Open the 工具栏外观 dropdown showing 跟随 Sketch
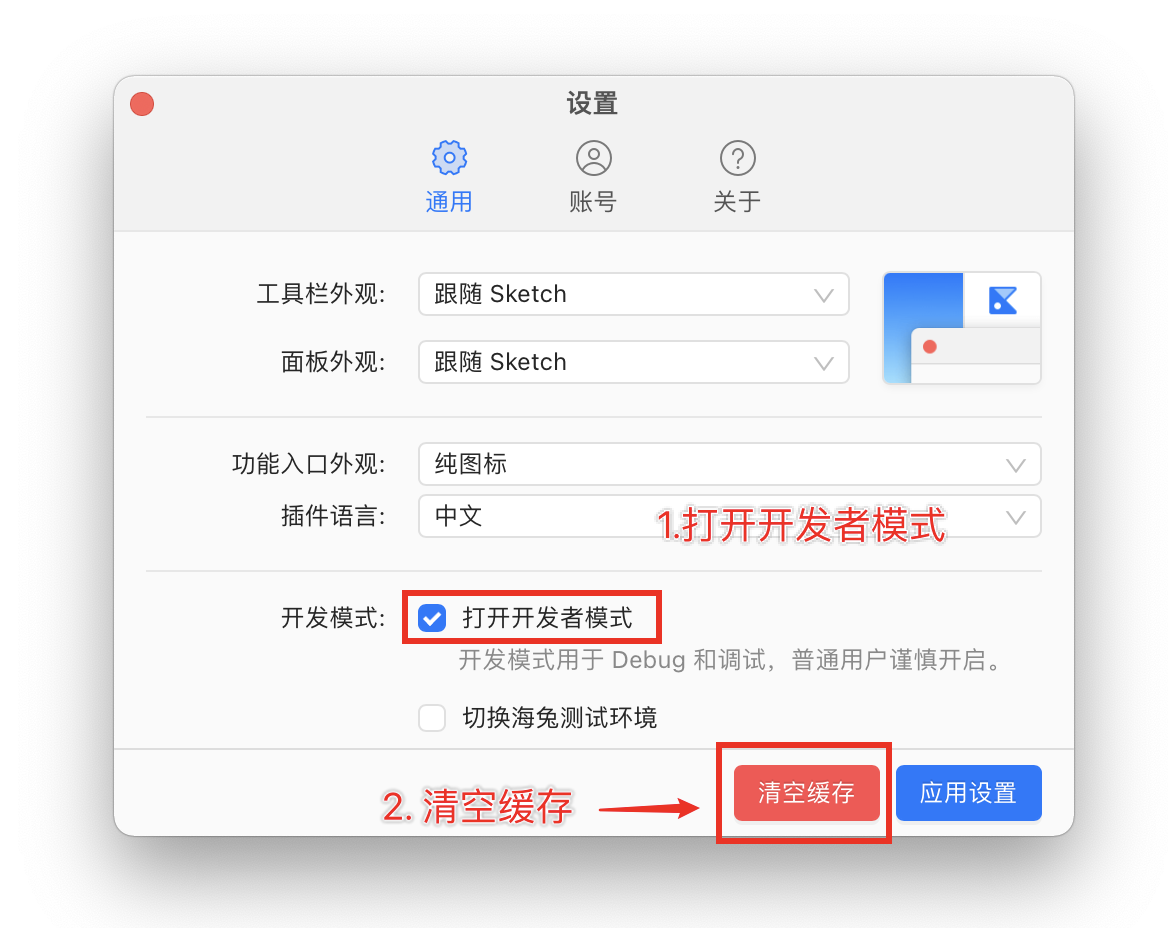Screen dimensions: 1168x928 (634, 294)
